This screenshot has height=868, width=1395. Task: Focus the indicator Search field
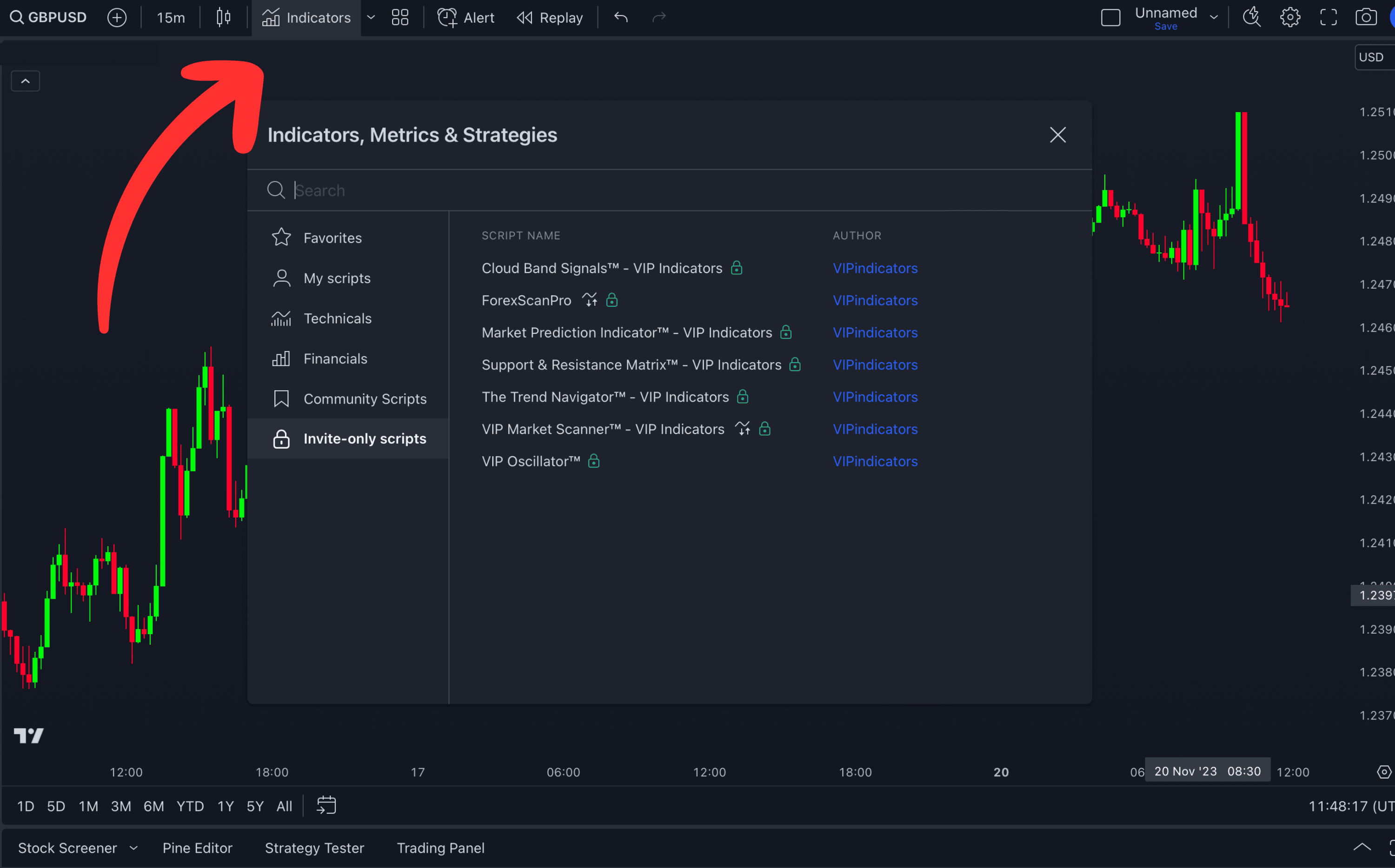[670, 190]
